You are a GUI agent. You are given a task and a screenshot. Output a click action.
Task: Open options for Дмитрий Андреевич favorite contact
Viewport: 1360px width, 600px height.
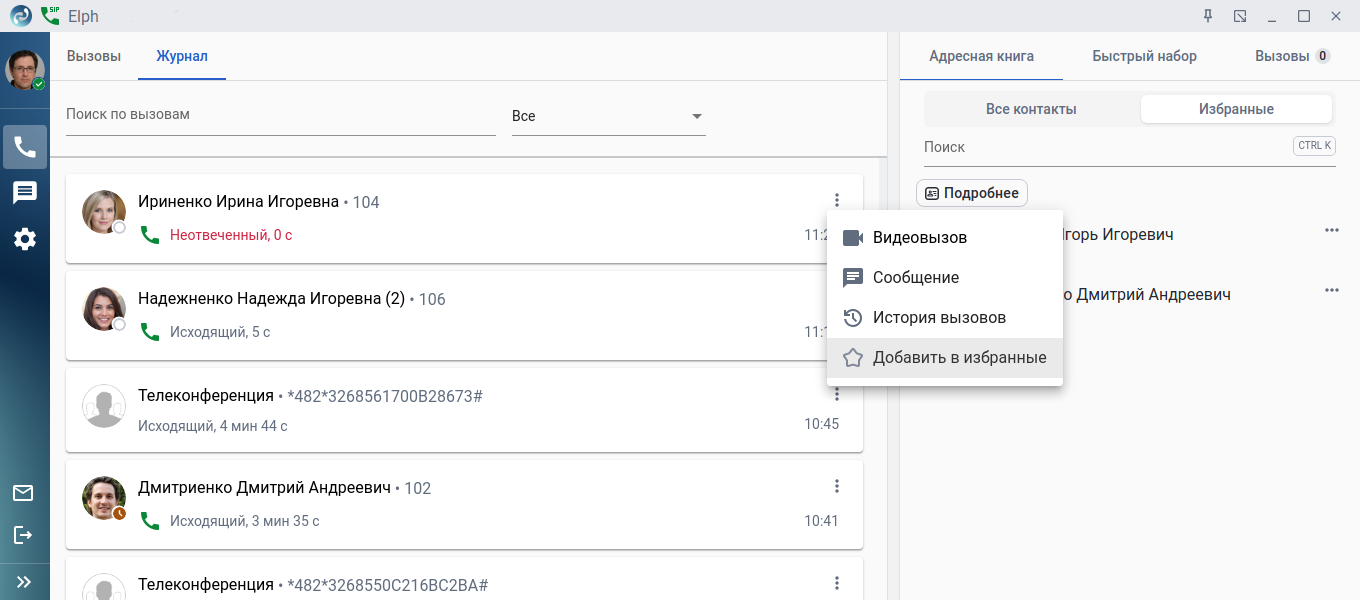click(1331, 291)
